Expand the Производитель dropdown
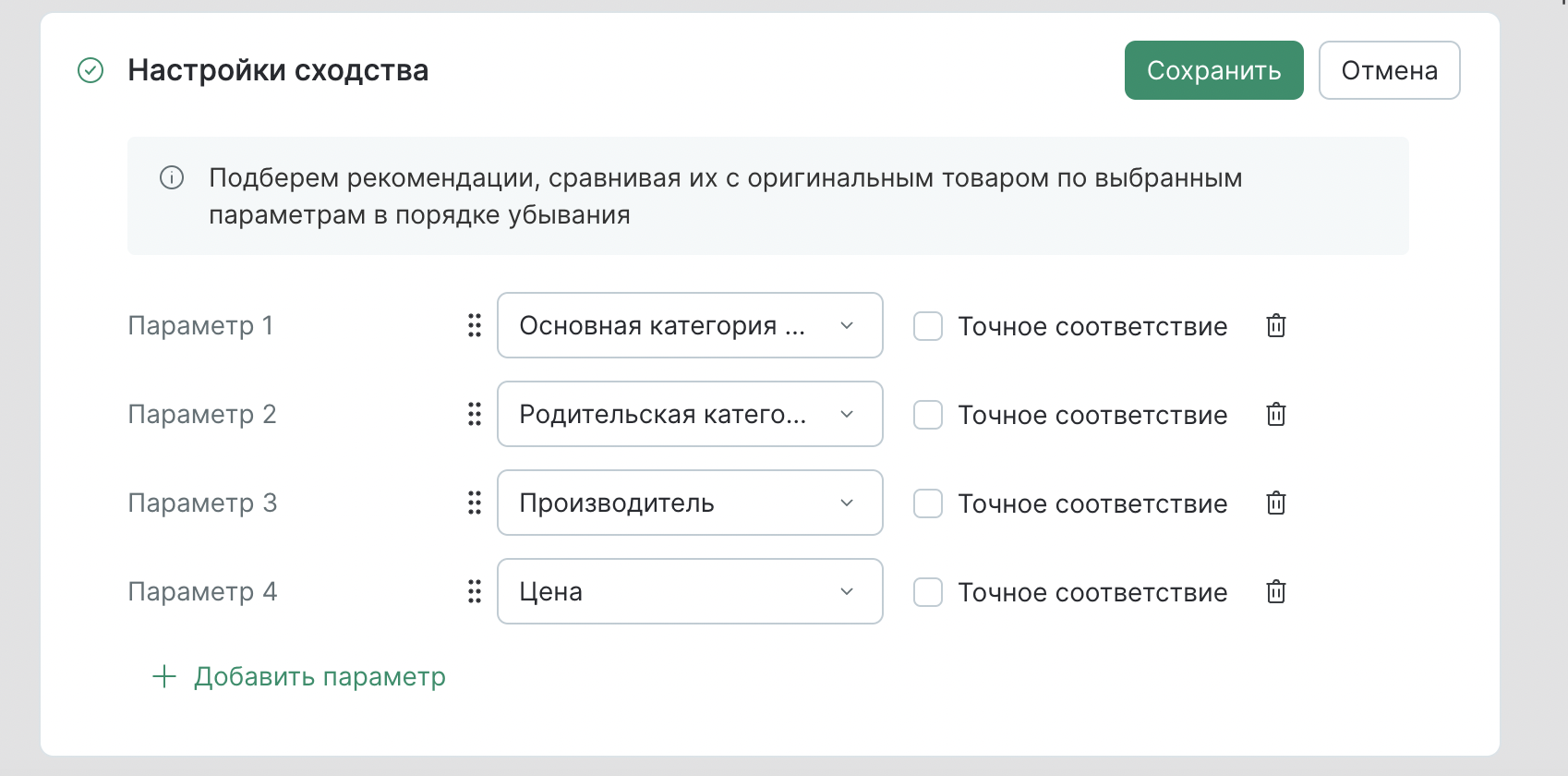 point(690,503)
